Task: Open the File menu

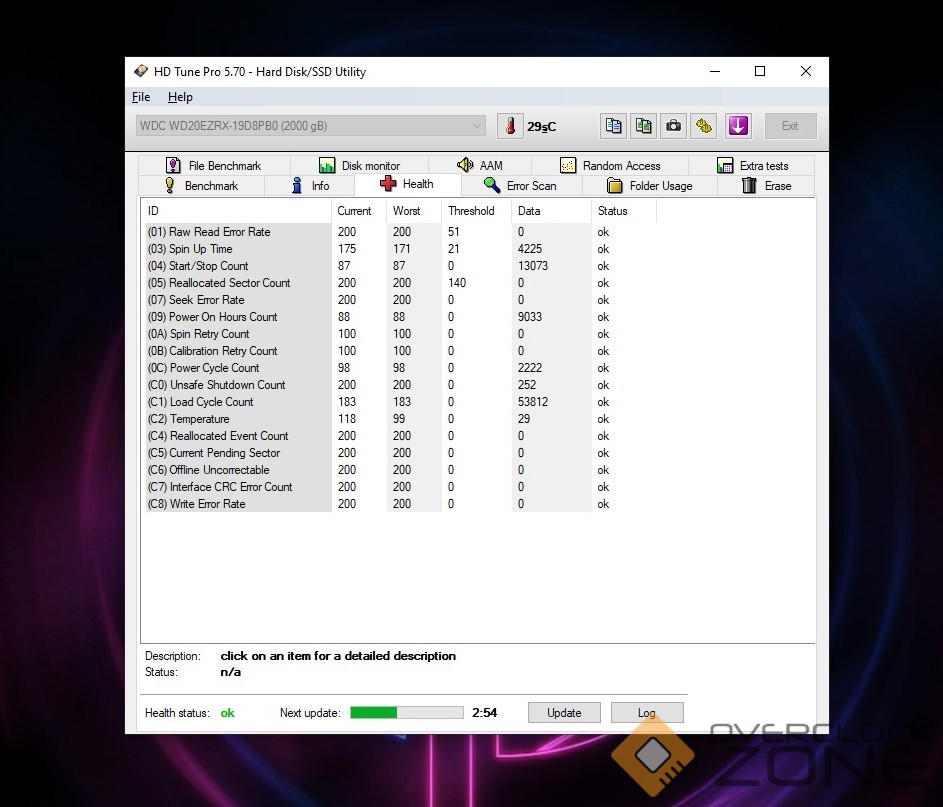Action: pos(141,97)
